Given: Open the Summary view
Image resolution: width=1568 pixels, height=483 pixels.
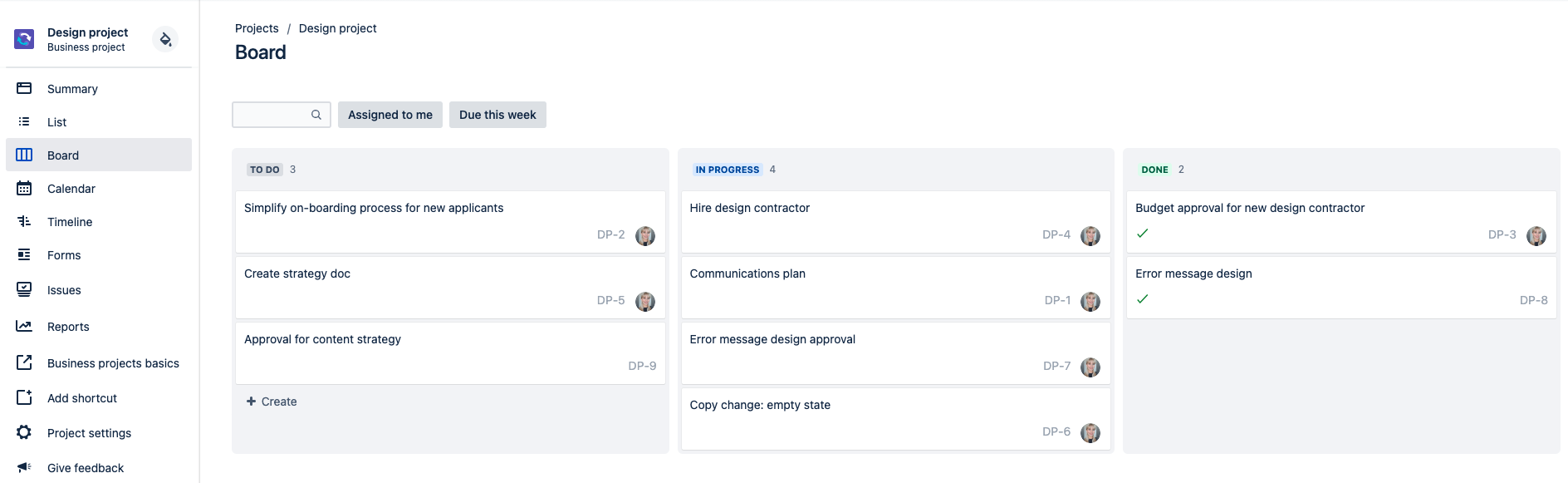Looking at the screenshot, I should pos(72,89).
